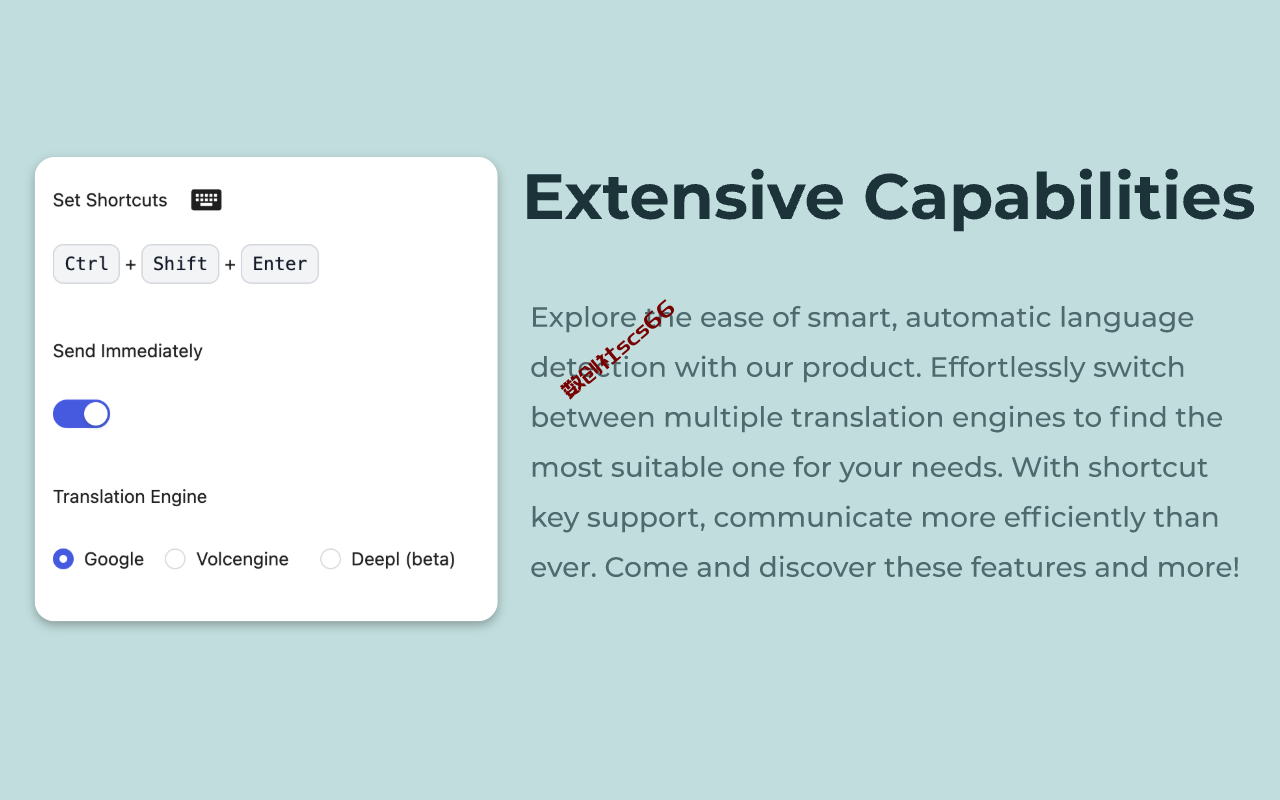Click the keyboard icon beside Set Shortcuts
The width and height of the screenshot is (1280, 800).
206,200
